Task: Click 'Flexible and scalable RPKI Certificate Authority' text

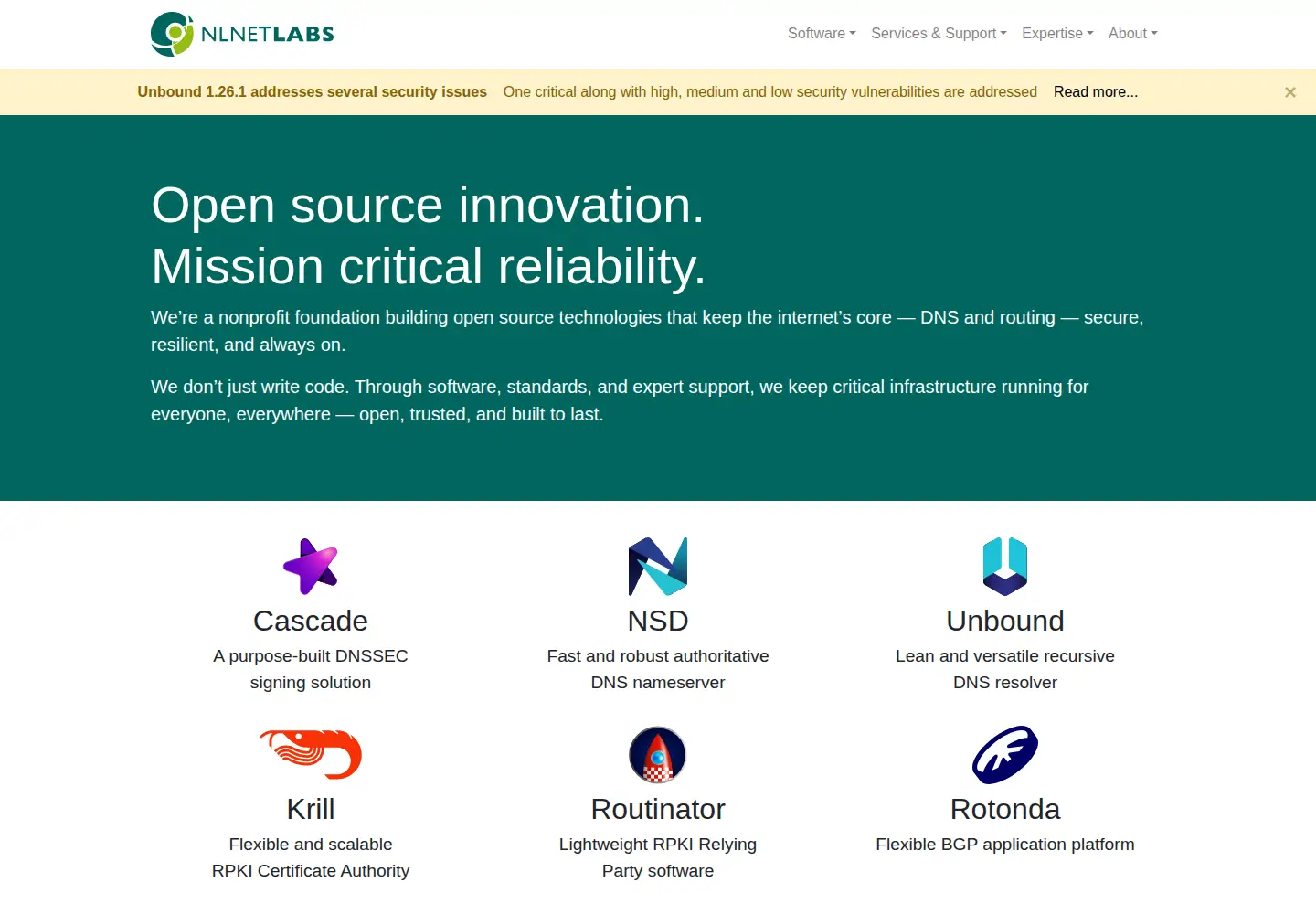Action: coord(311,857)
